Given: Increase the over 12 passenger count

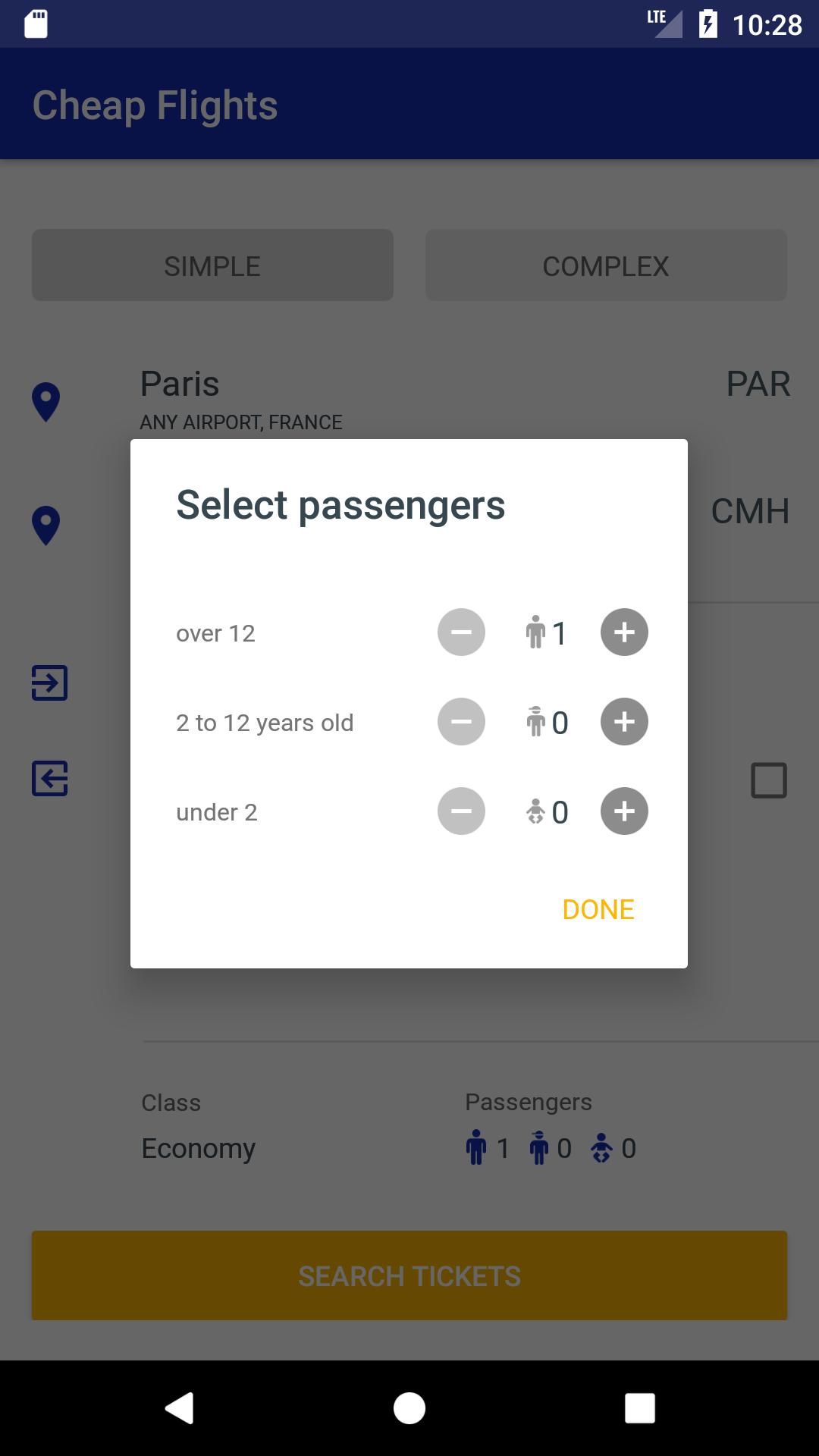Looking at the screenshot, I should tap(624, 632).
